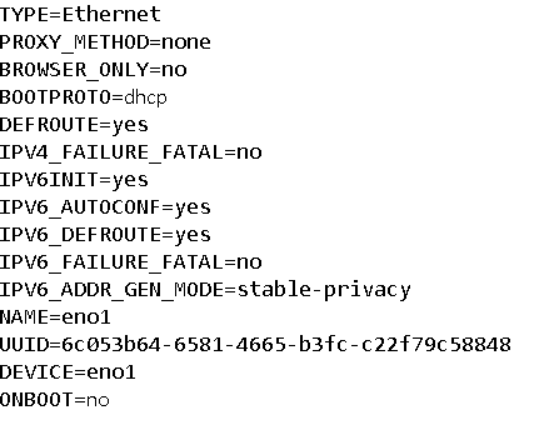Click the UUID key text
559x435 pixels.
click(24, 345)
